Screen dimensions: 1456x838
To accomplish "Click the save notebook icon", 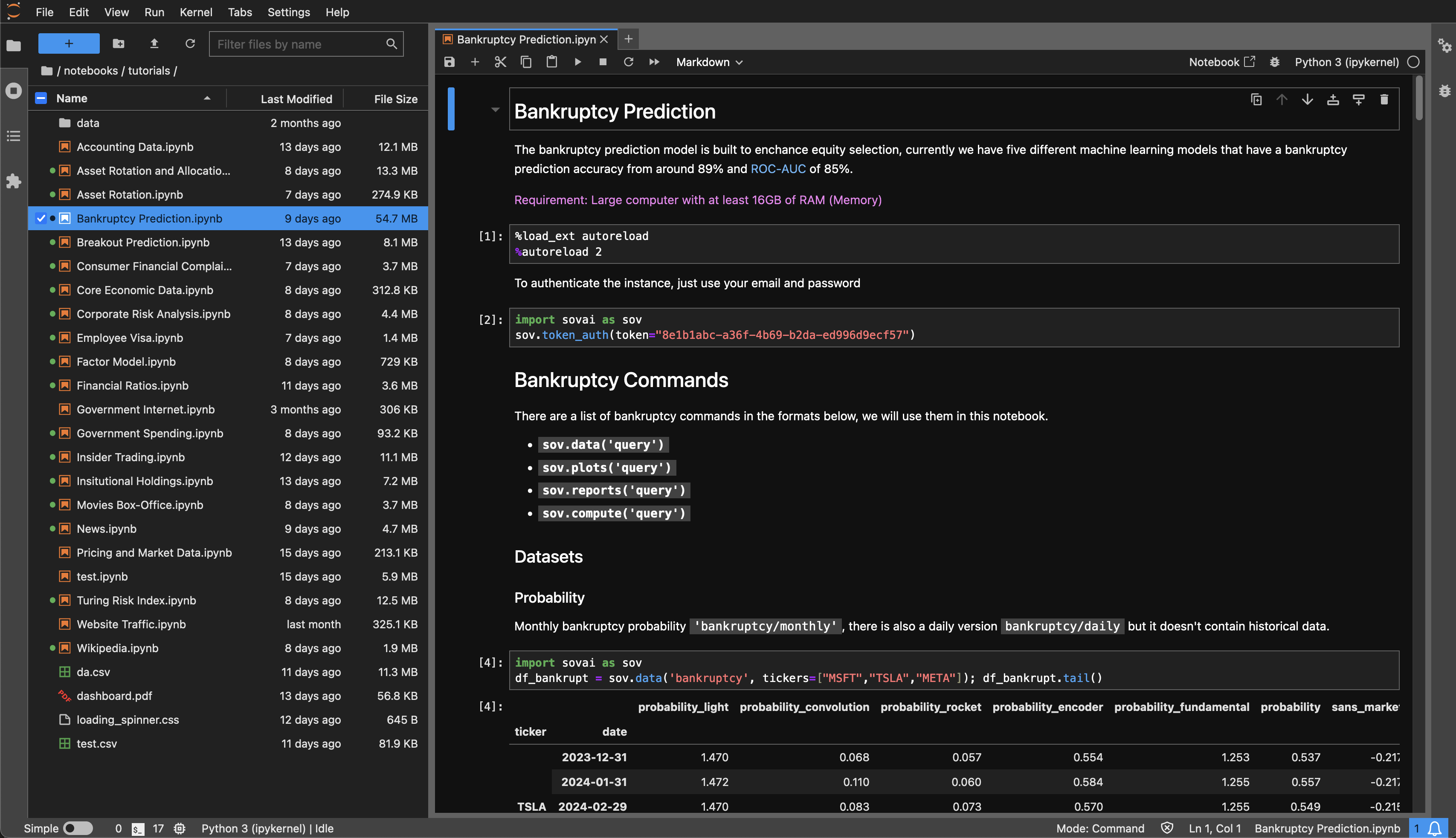I will (x=449, y=62).
